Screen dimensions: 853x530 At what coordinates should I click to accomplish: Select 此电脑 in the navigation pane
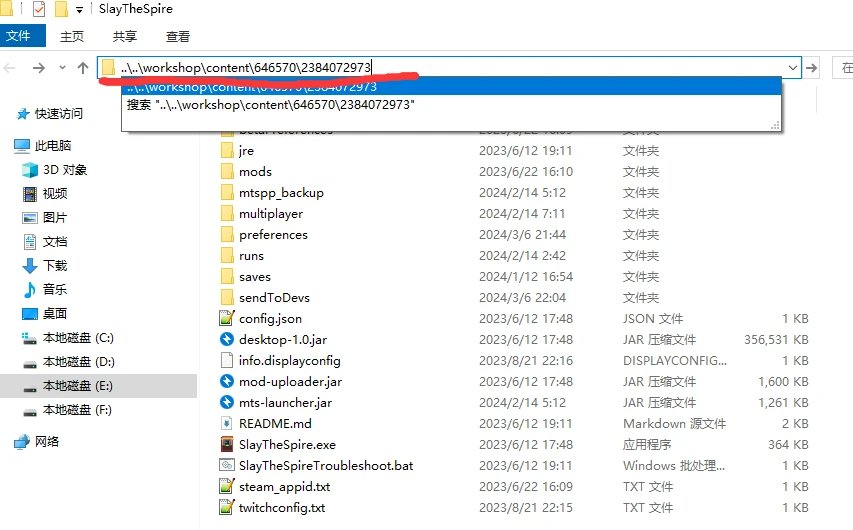point(43,145)
